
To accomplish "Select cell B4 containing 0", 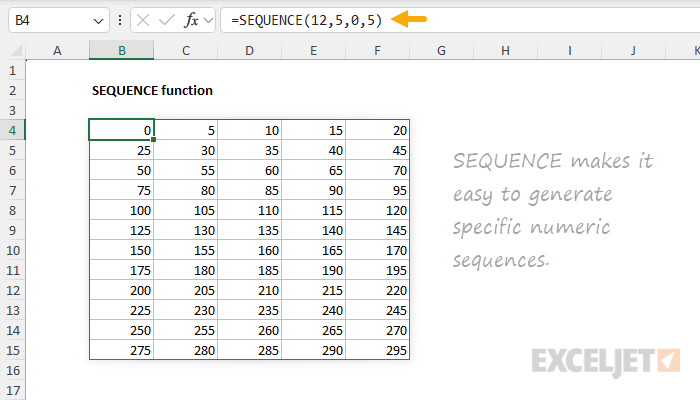I will pos(121,130).
